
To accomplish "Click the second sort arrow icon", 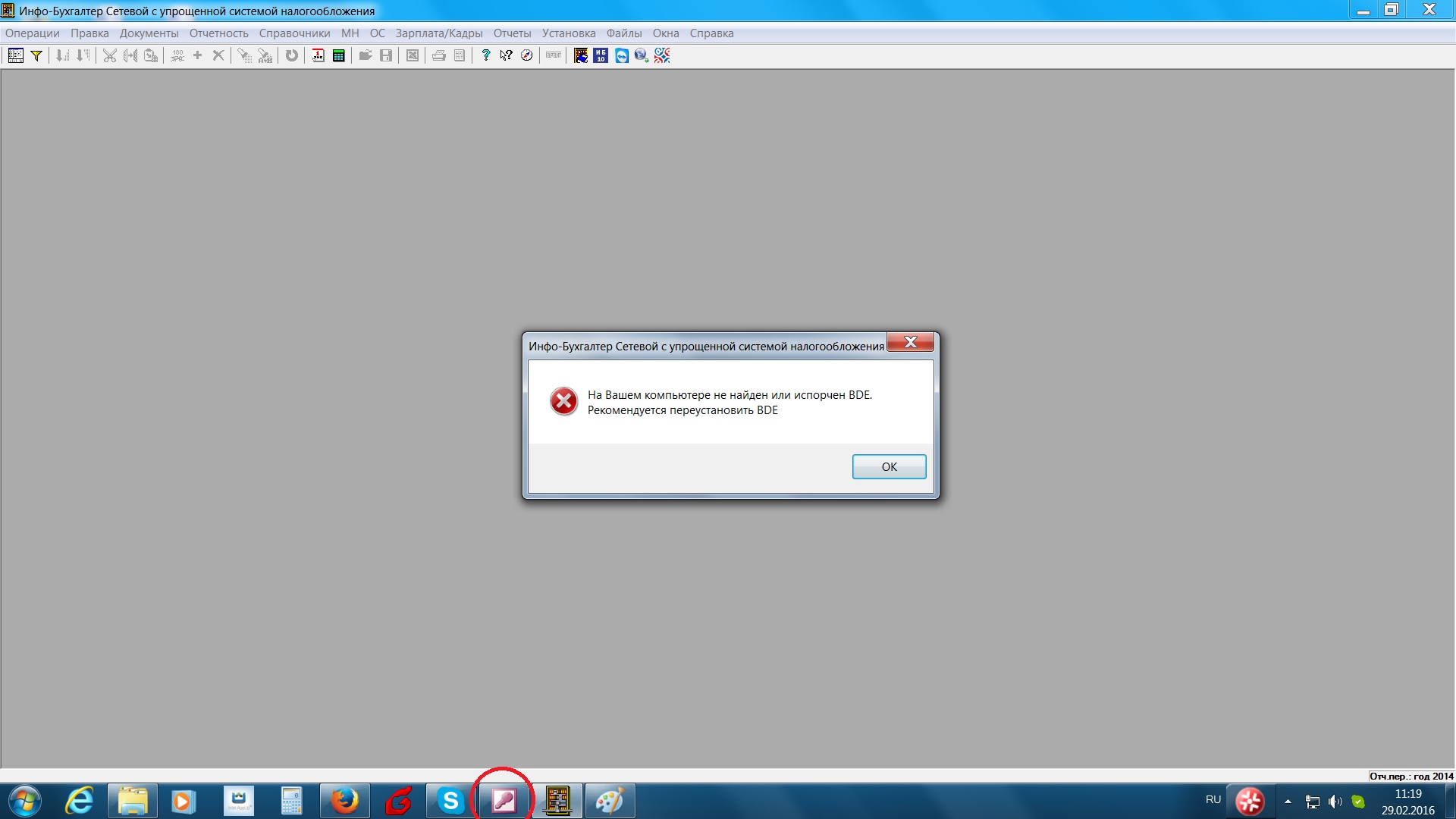I will [83, 55].
